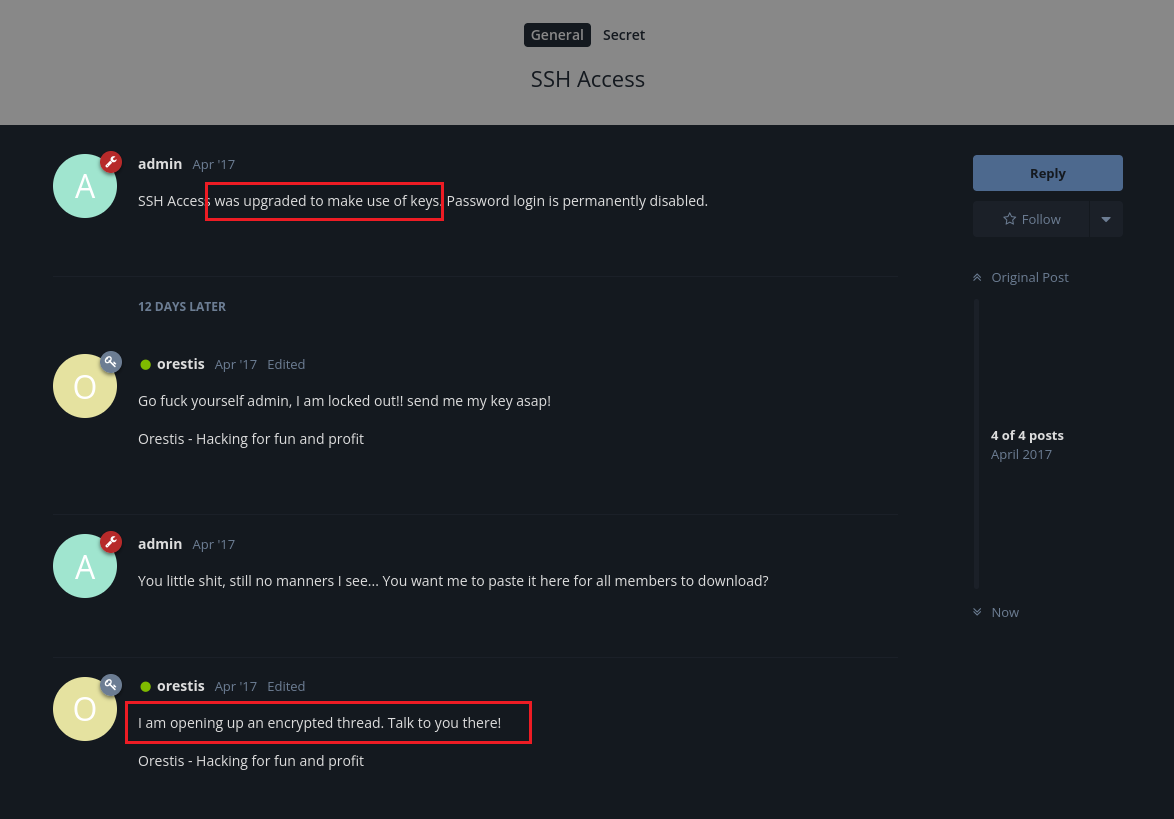
Task: Click the post scrubber track
Action: 976,444
